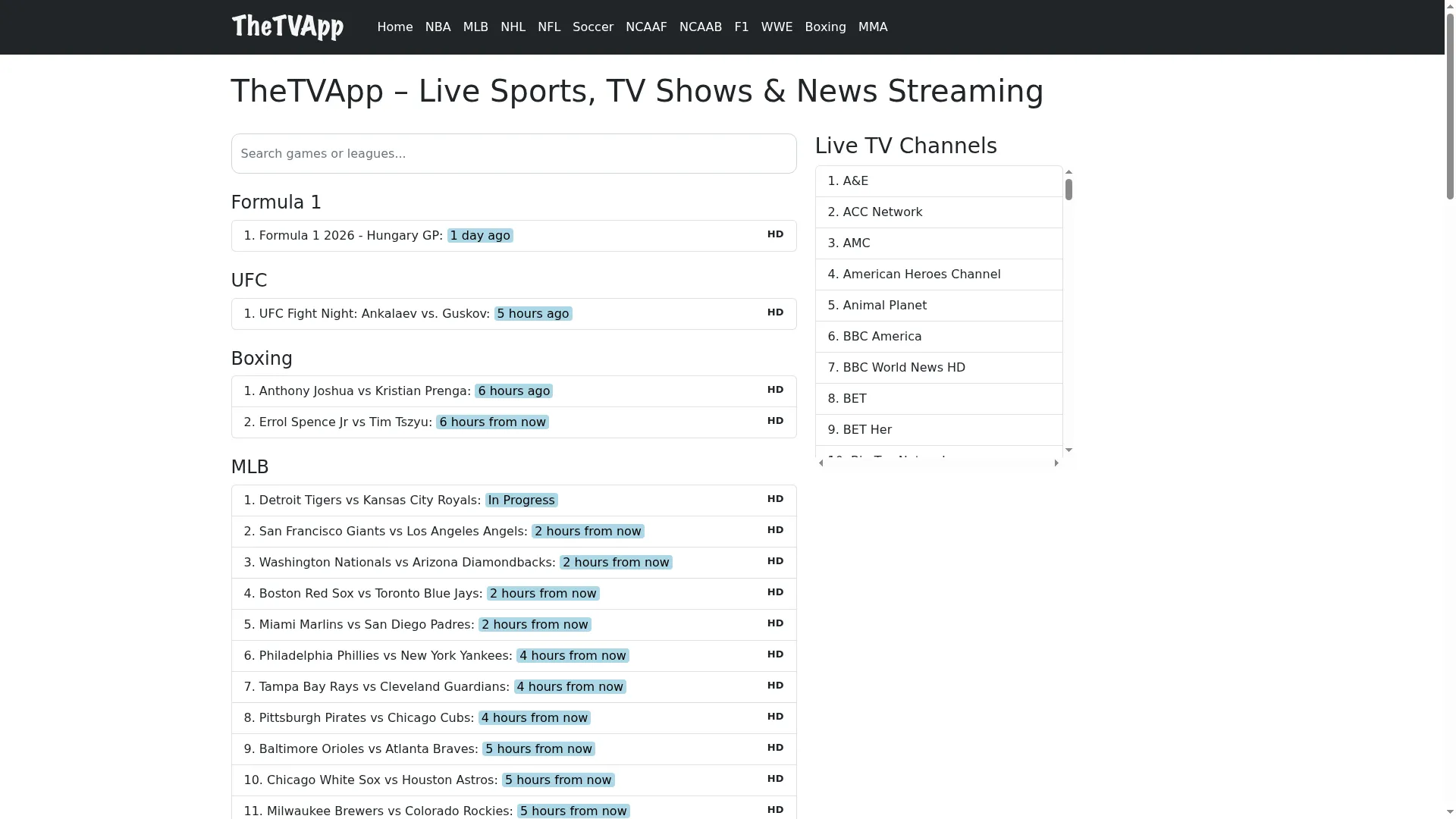
Task: Open the AMC channel
Action: point(939,243)
